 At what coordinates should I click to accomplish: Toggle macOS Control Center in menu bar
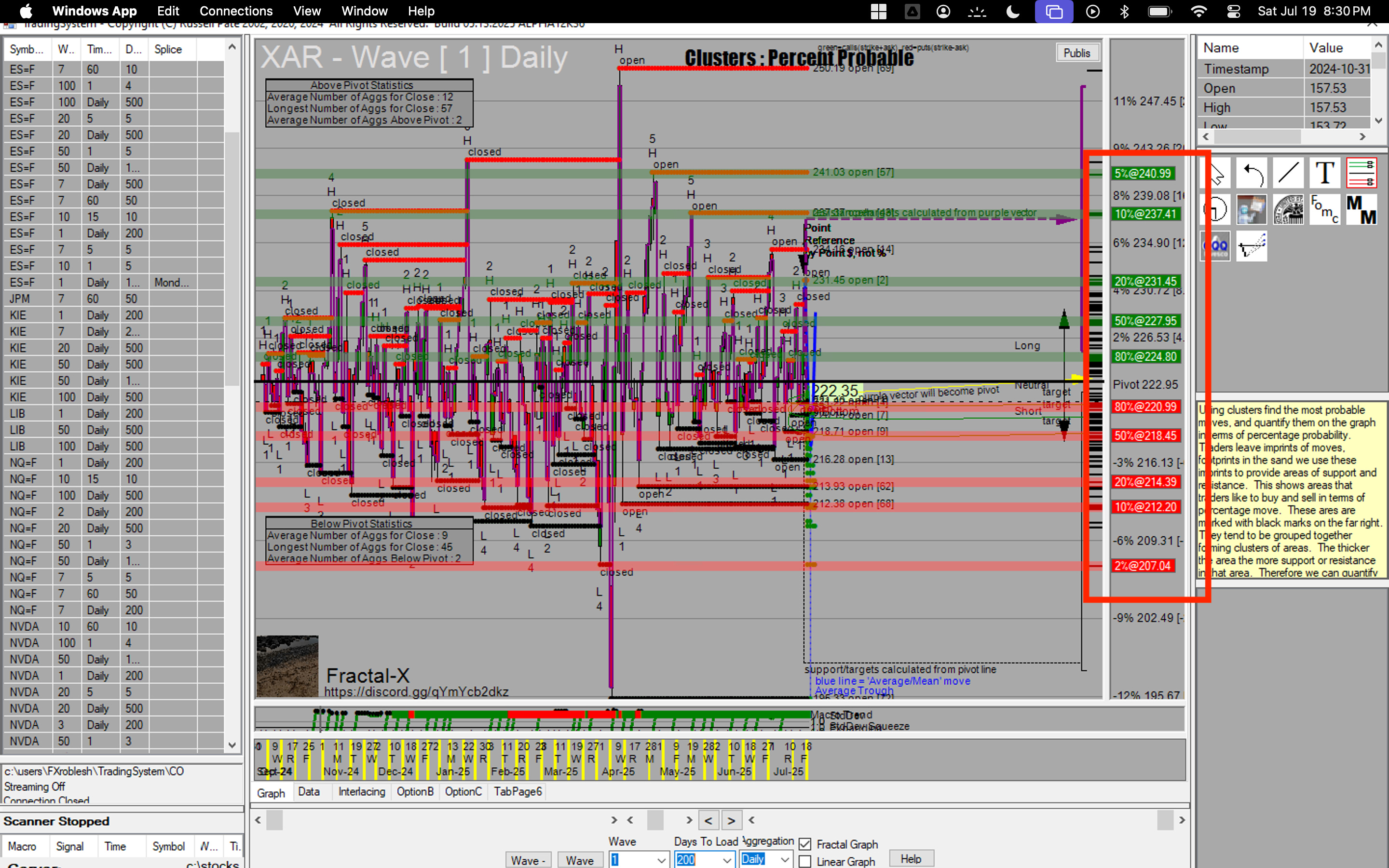[1233, 12]
